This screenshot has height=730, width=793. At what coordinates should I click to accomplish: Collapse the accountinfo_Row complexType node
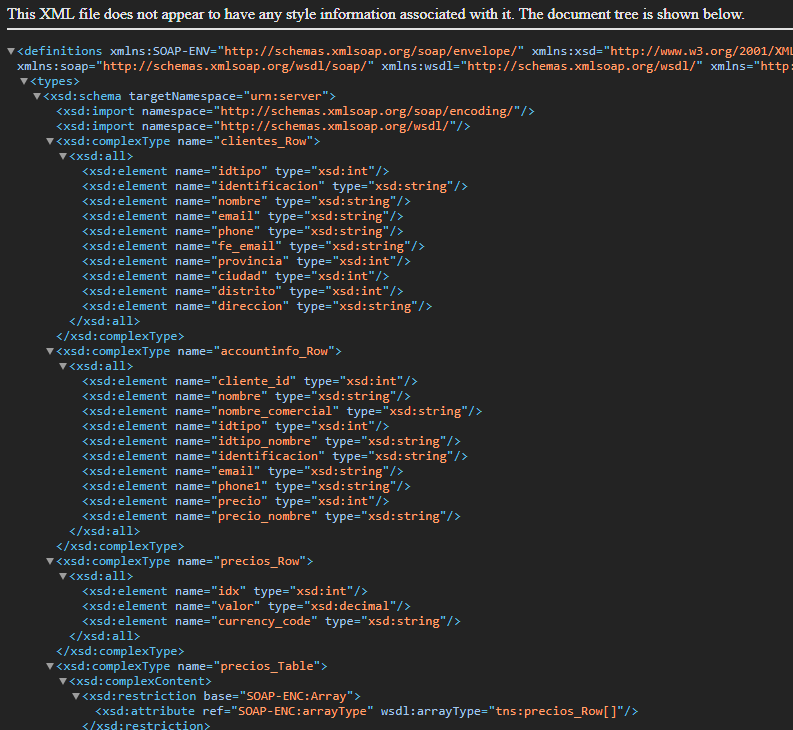pos(50,351)
